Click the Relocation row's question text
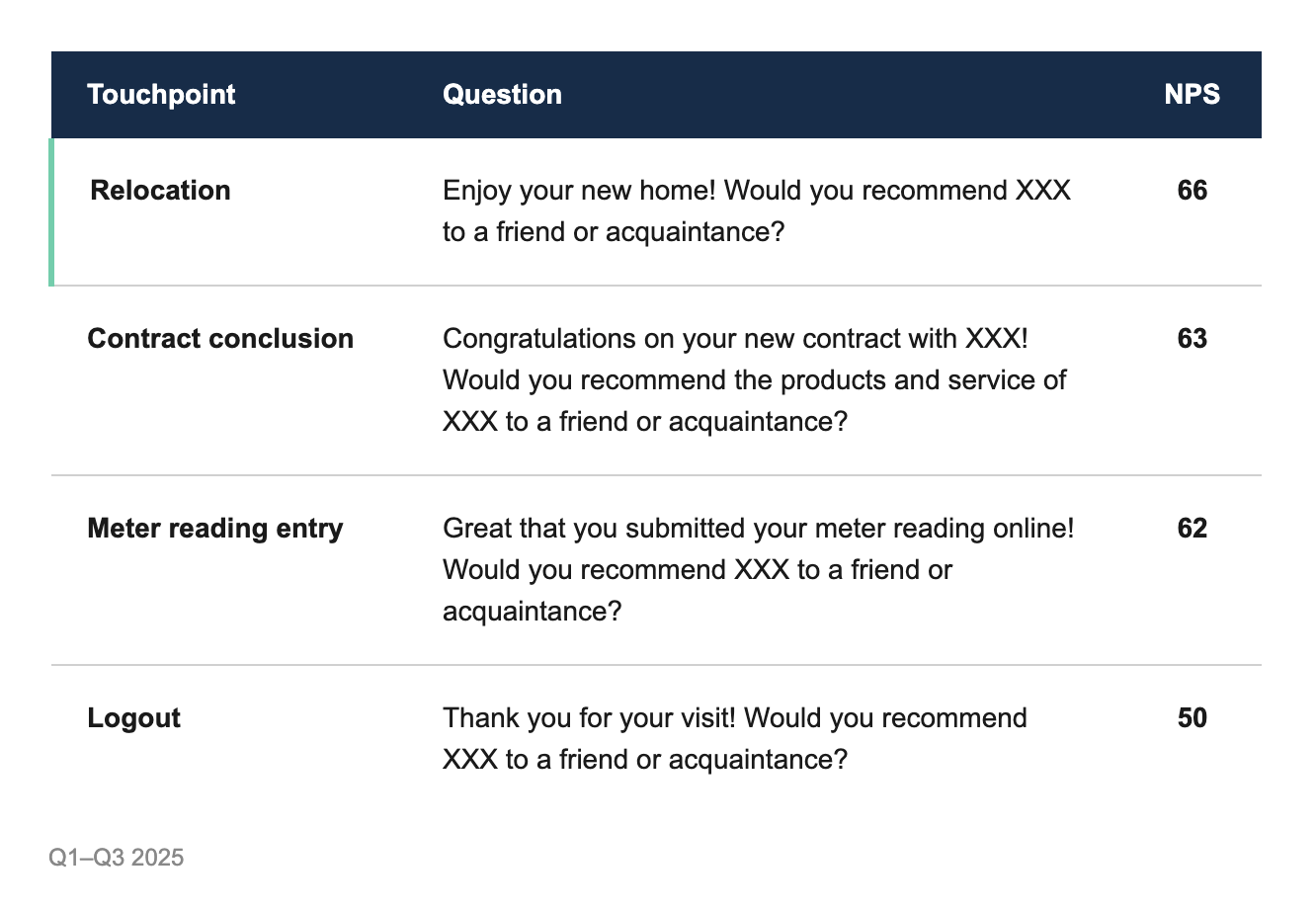 [x=756, y=211]
